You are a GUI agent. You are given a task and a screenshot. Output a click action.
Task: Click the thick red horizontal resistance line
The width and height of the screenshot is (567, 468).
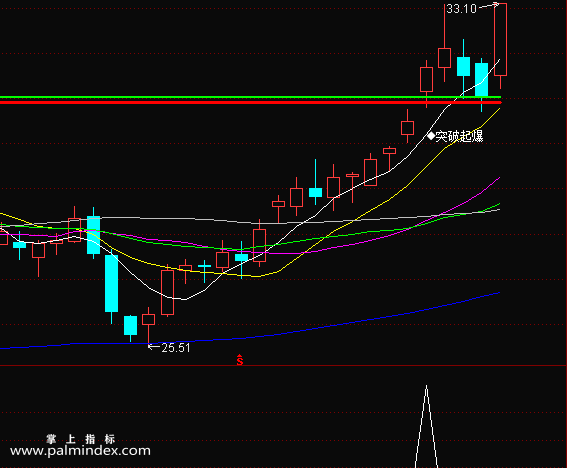point(250,103)
